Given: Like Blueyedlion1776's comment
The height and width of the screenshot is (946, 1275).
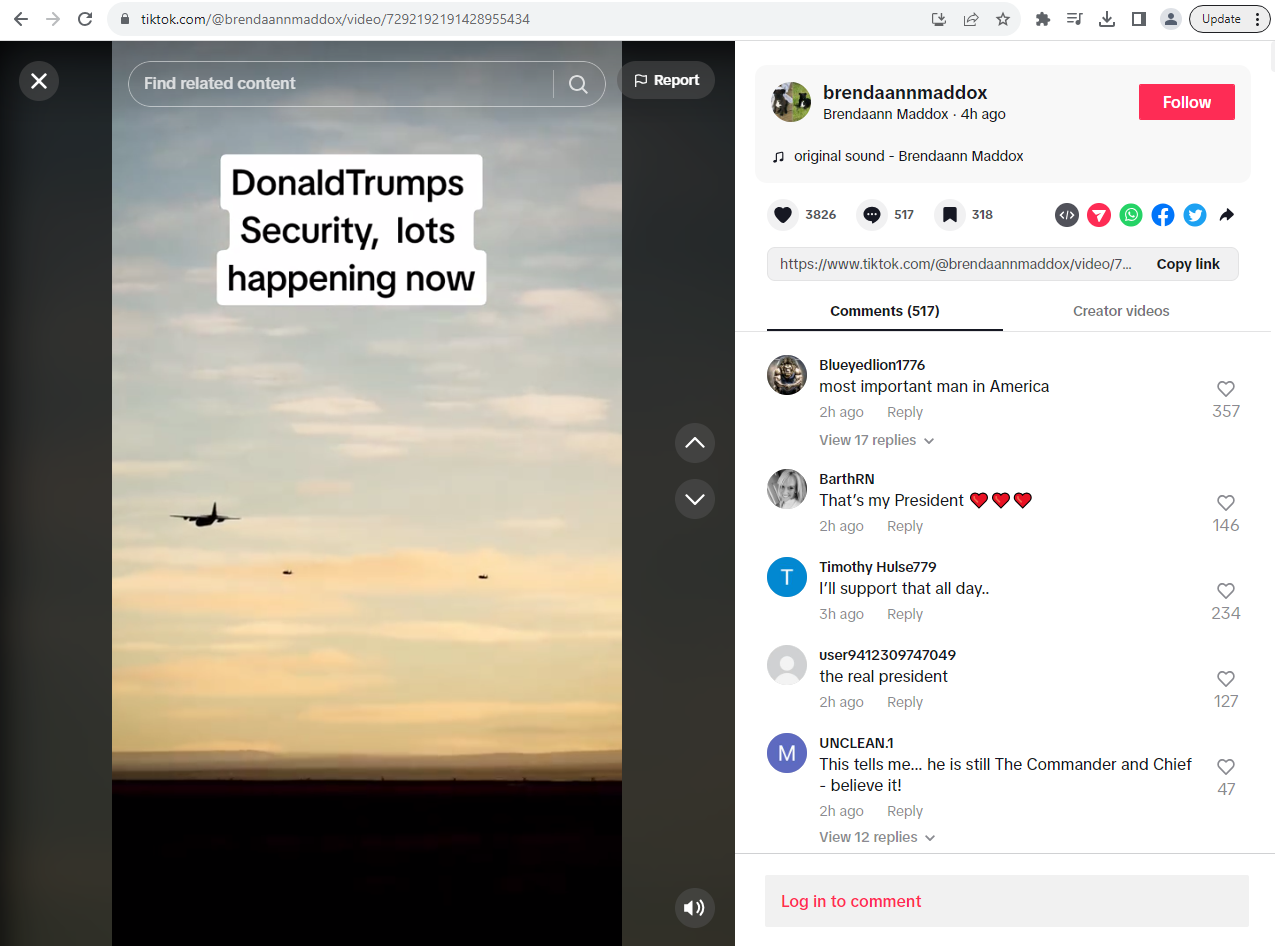Looking at the screenshot, I should tap(1226, 389).
